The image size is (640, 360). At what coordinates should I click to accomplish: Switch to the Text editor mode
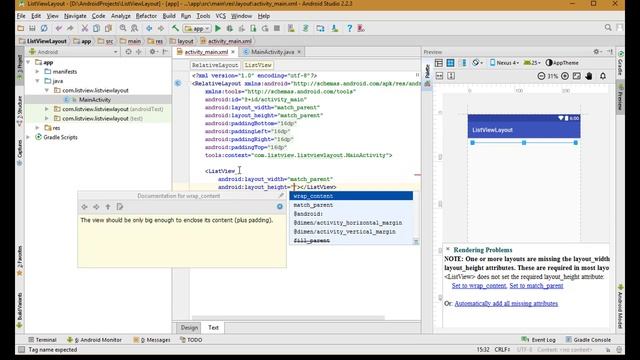[213, 327]
